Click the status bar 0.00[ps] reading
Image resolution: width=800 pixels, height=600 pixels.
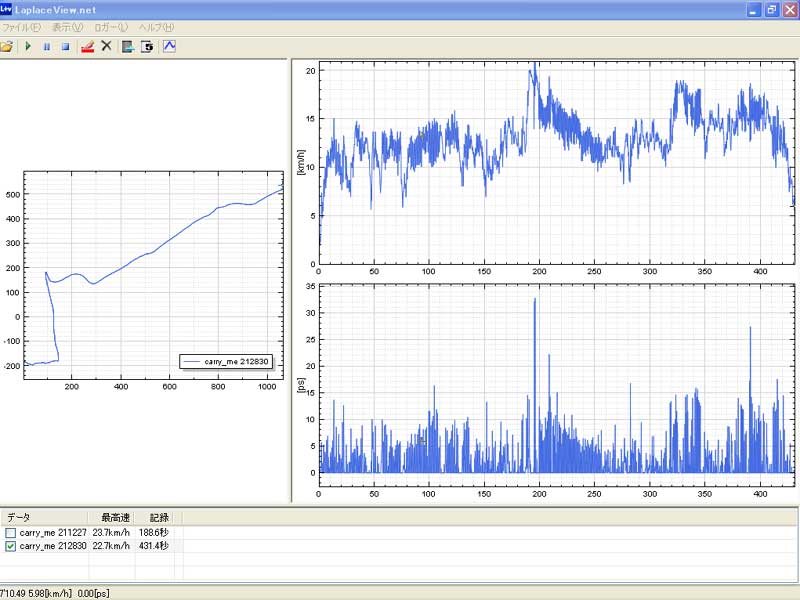click(x=93, y=593)
